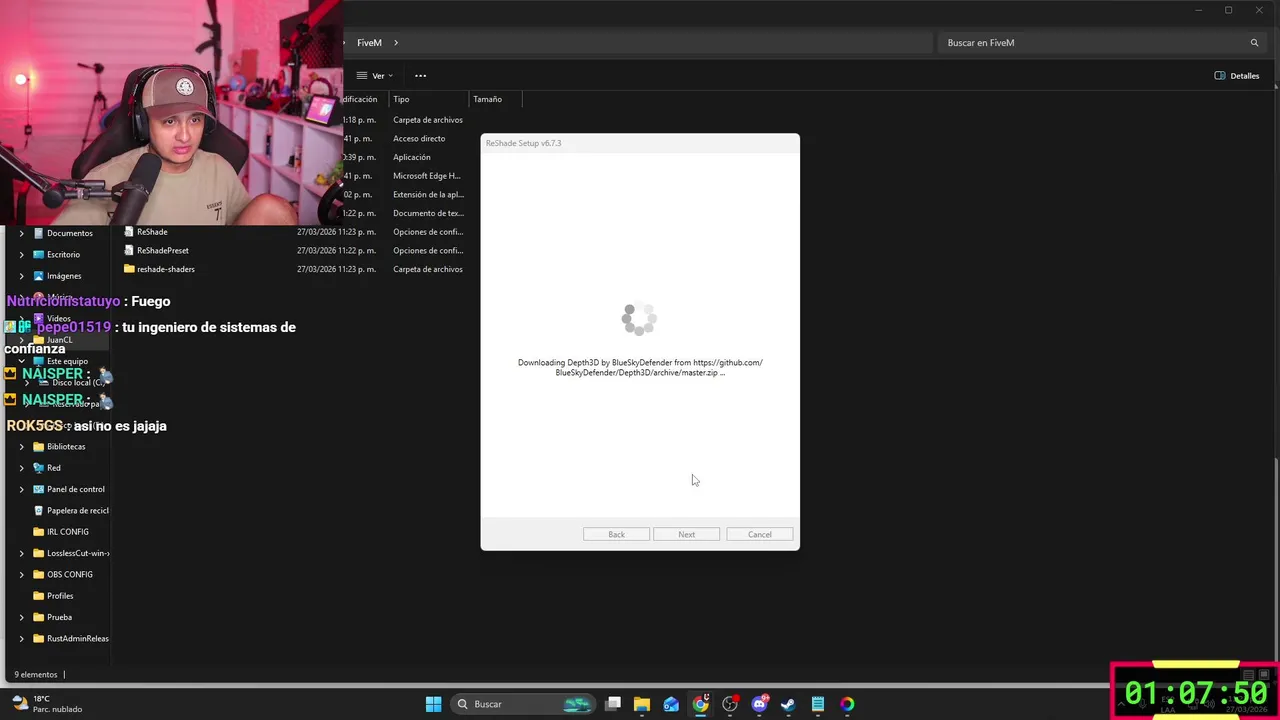Select the ReShade config file icon

(x=129, y=232)
